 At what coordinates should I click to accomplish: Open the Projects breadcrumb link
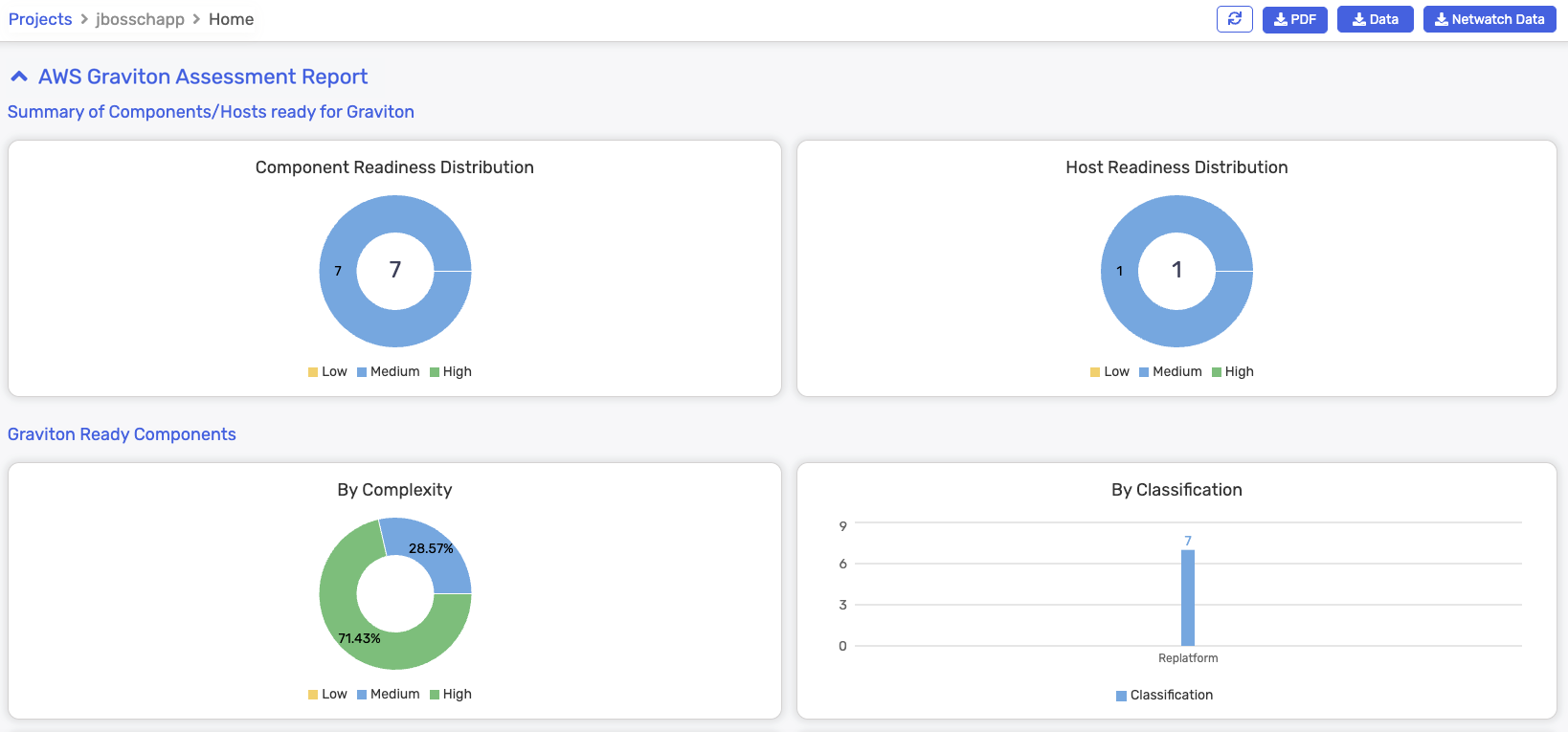coord(40,19)
